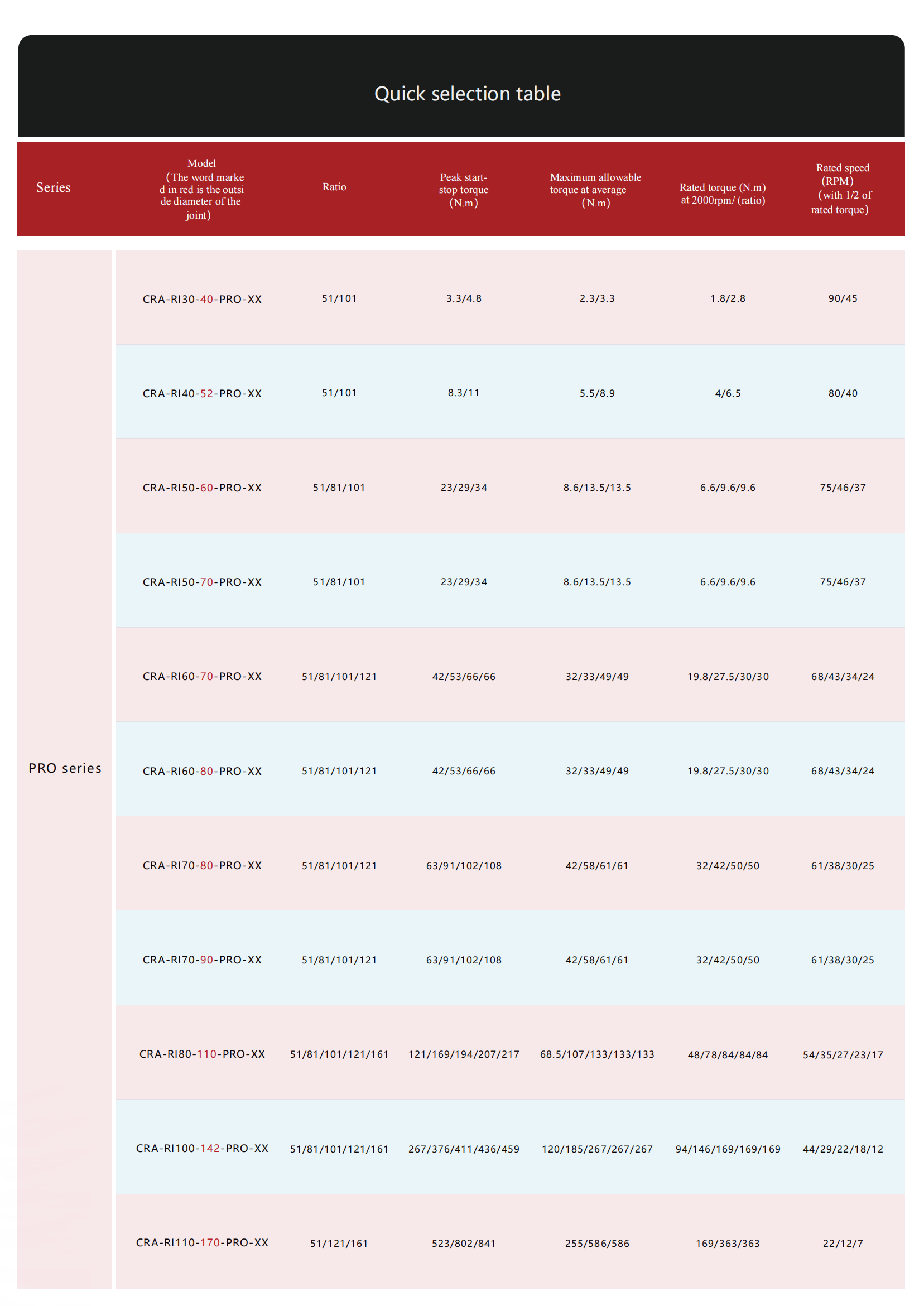Click the PRO series label
Screen dimensions: 924x1306
pyautogui.click(x=65, y=768)
